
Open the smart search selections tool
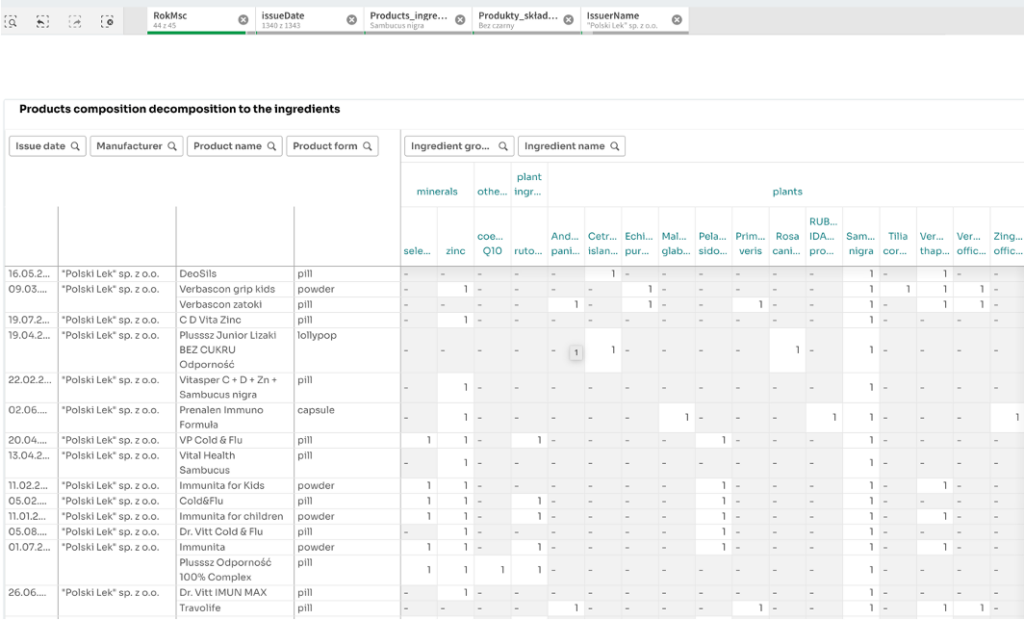(x=11, y=21)
